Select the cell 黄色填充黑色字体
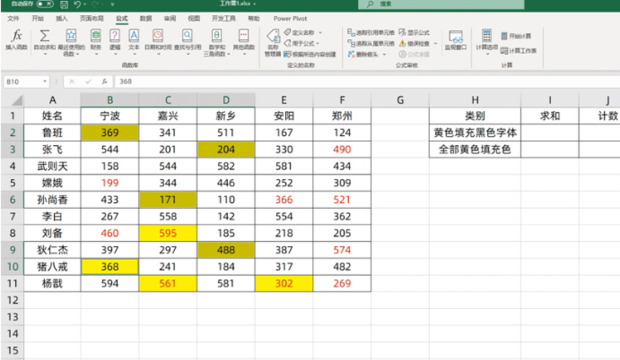Image resolution: width=620 pixels, height=360 pixels. click(475, 133)
